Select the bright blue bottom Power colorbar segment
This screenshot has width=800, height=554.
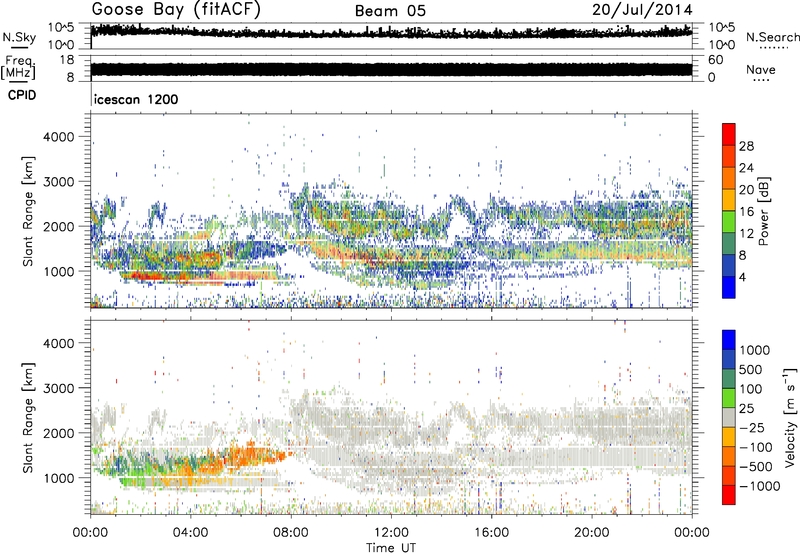point(729,287)
